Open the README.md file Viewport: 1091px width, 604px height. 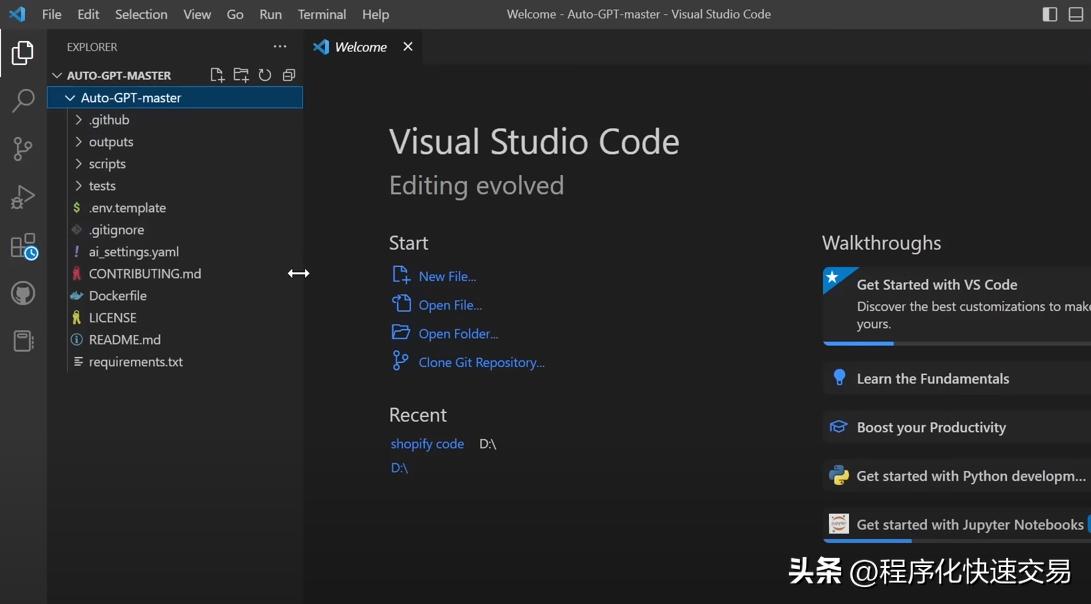pyautogui.click(x=124, y=340)
